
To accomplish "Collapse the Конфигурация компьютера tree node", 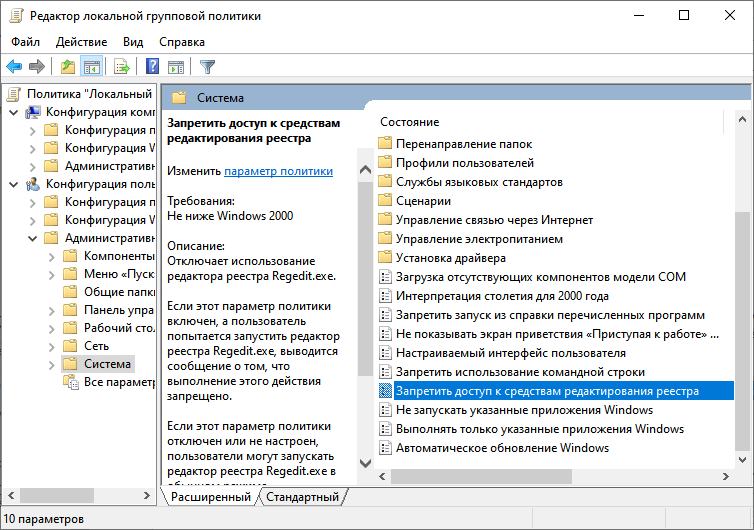I will (x=14, y=113).
